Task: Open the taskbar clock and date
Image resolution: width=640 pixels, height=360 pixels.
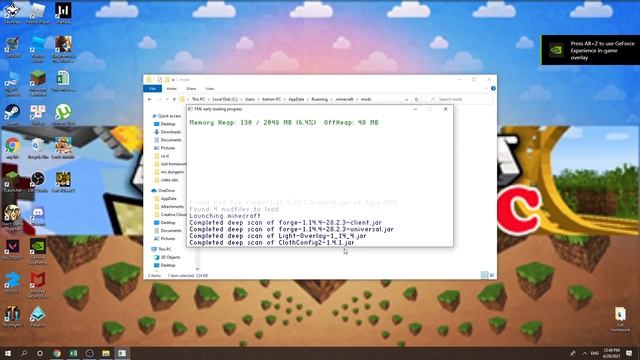Action: click(x=611, y=353)
